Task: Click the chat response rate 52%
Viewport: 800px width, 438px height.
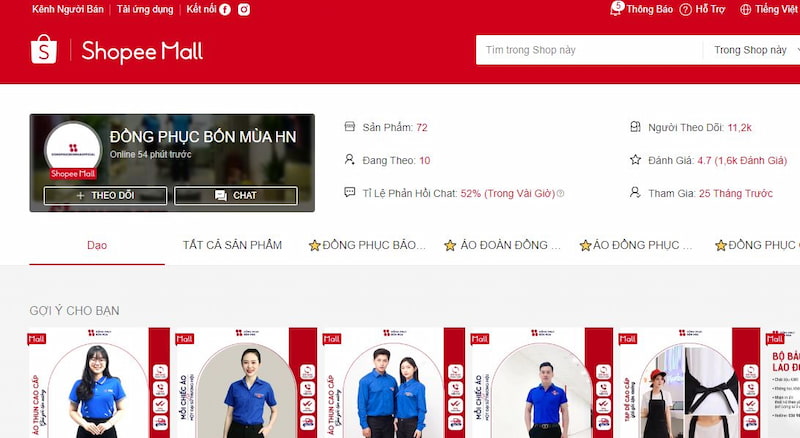Action: point(508,193)
